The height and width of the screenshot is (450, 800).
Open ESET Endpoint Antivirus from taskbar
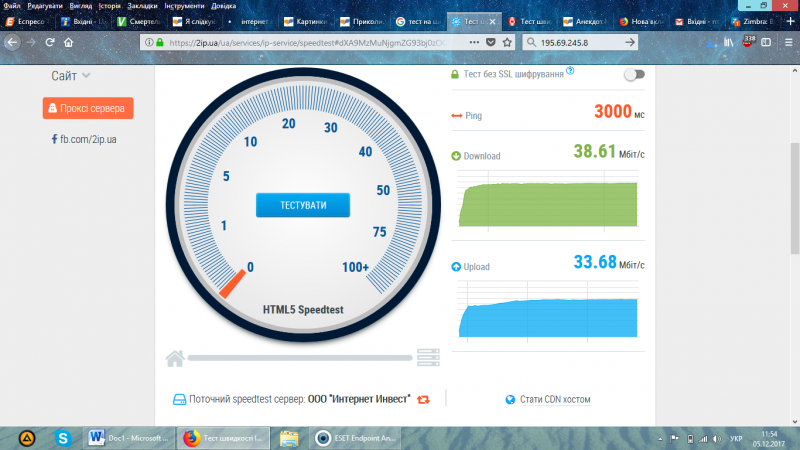pyautogui.click(x=350, y=437)
